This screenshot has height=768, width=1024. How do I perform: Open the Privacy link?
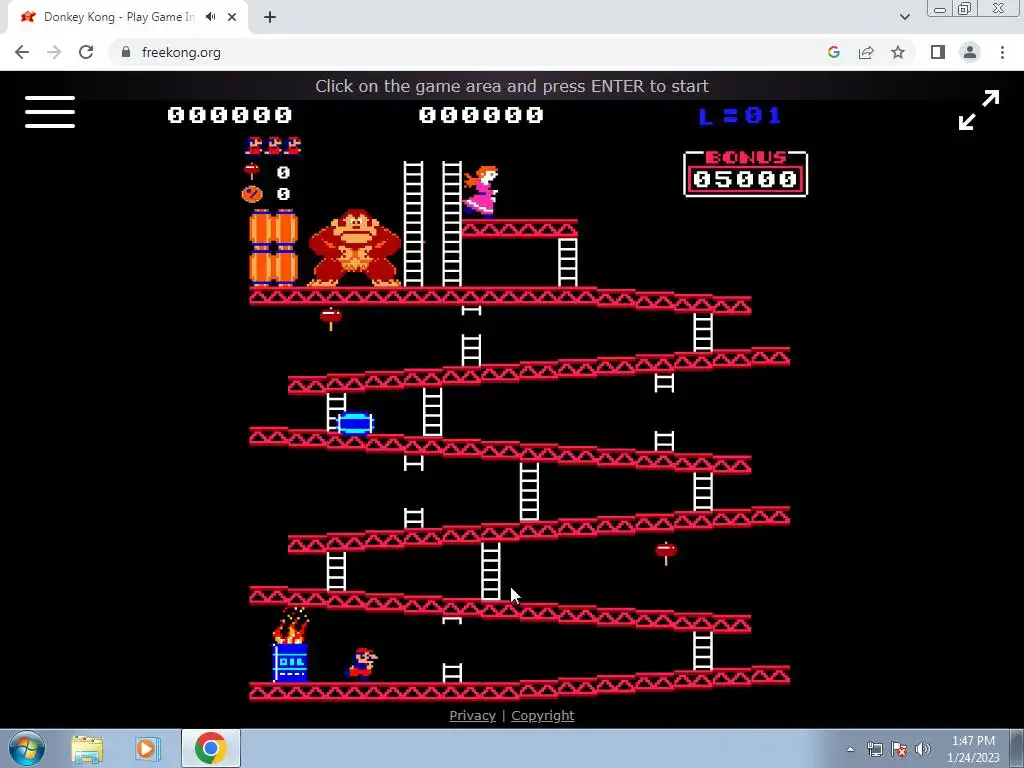tap(472, 716)
